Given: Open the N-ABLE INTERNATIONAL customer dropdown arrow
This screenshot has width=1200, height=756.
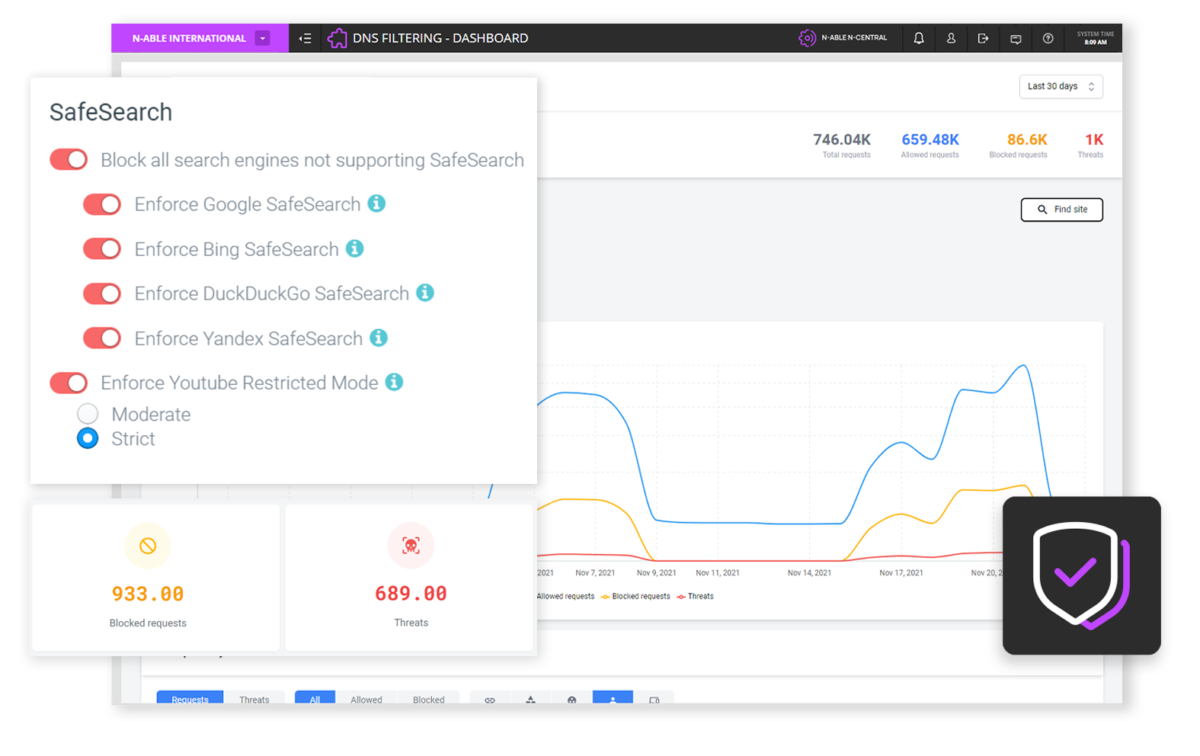Looking at the screenshot, I should [262, 38].
